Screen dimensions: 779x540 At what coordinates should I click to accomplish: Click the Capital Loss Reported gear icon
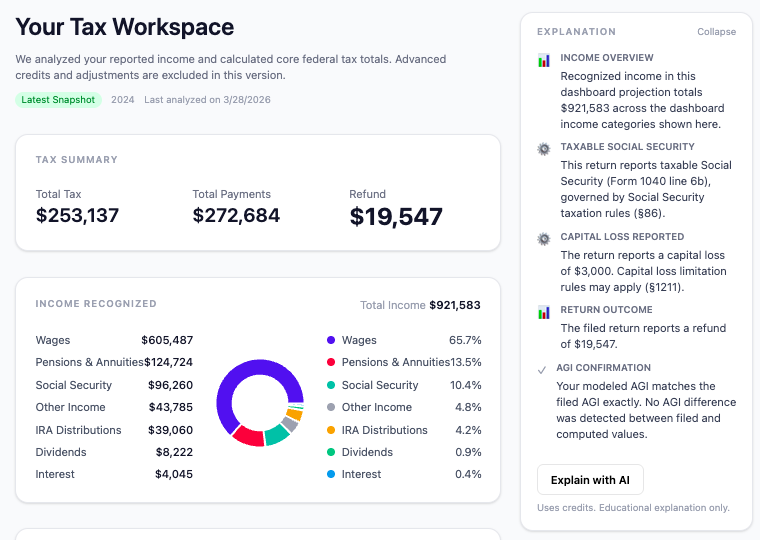(544, 239)
